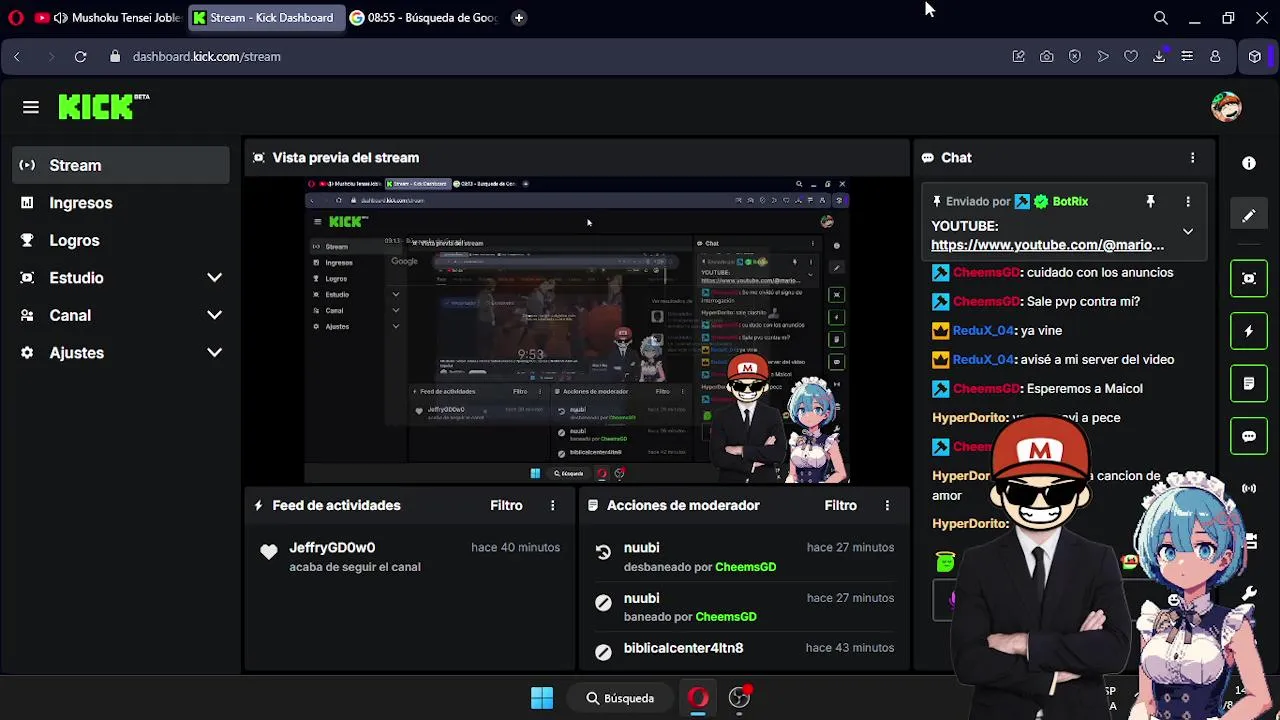This screenshot has width=1280, height=720.
Task: Open a new browser tab
Action: [518, 18]
